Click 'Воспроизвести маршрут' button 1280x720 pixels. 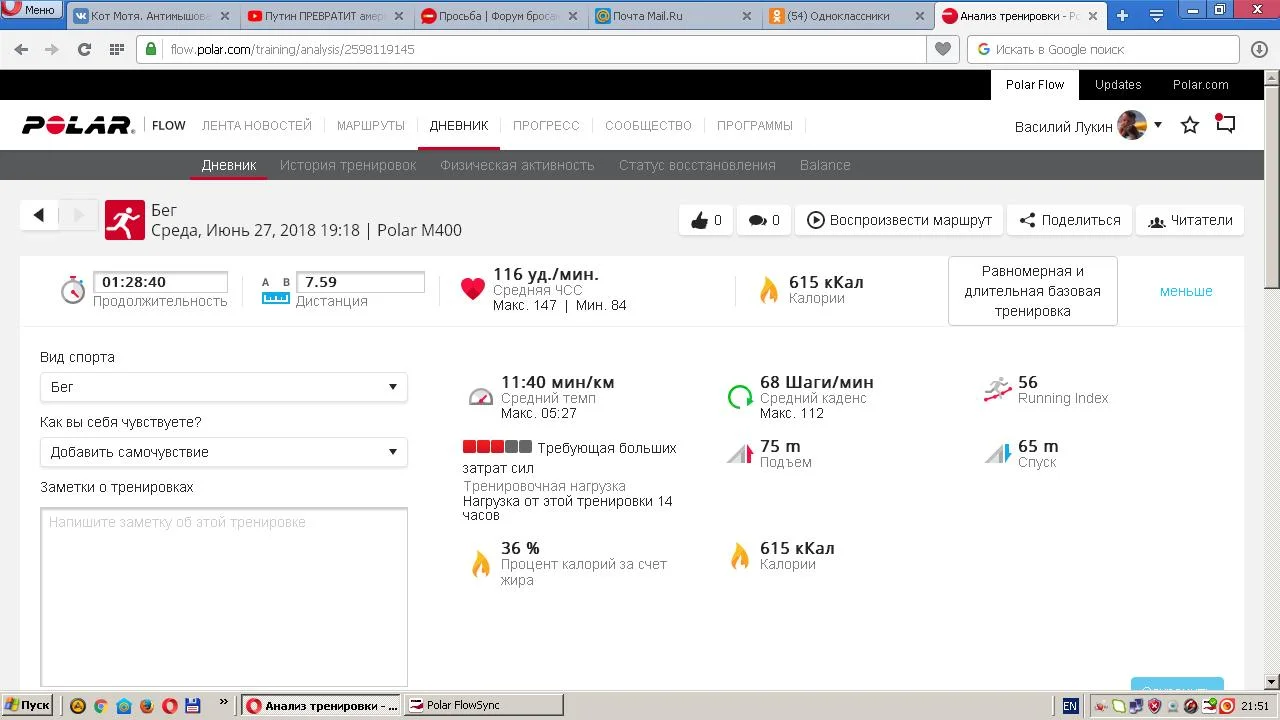[x=899, y=220]
